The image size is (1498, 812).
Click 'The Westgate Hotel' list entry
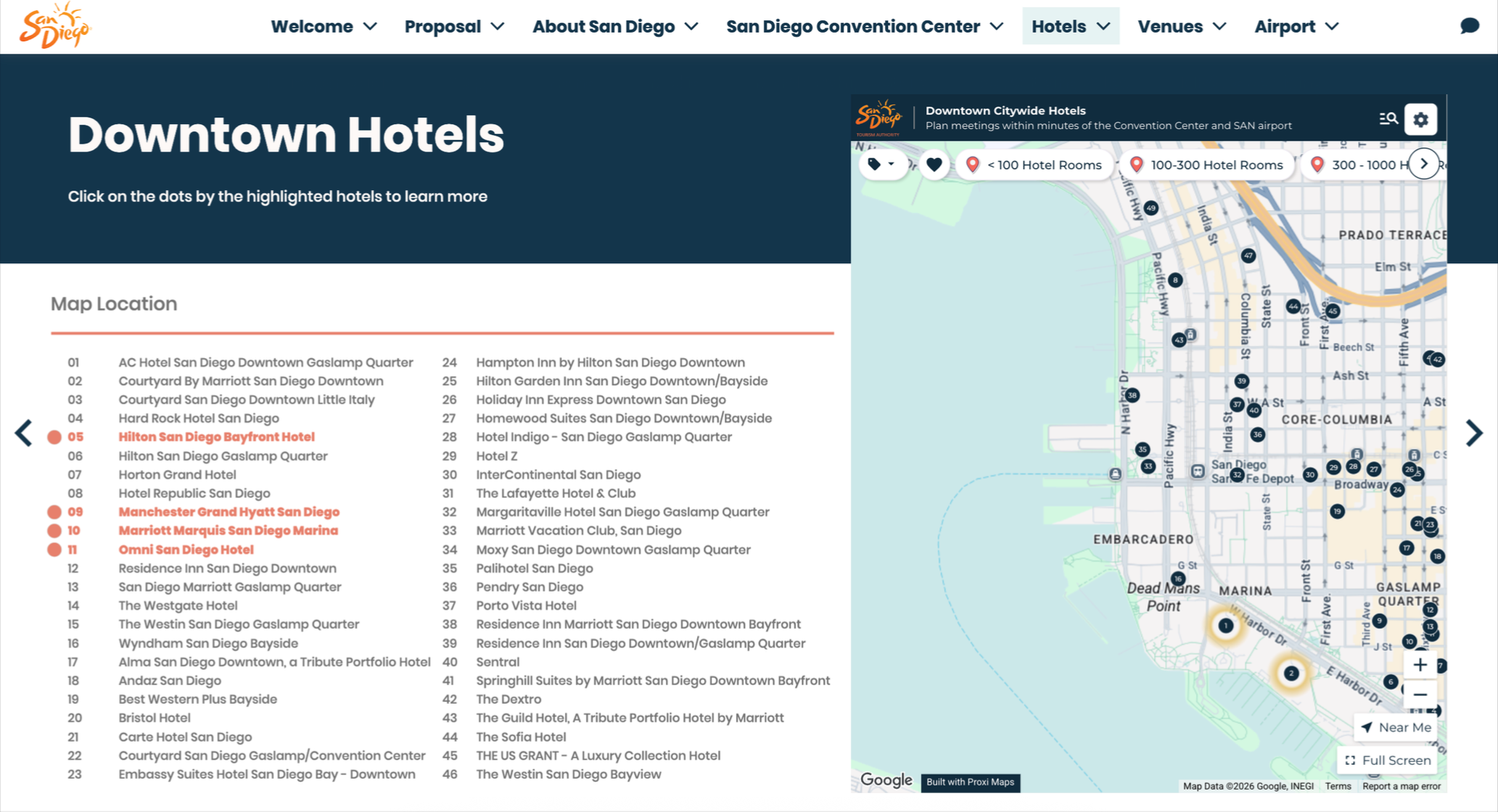click(178, 605)
